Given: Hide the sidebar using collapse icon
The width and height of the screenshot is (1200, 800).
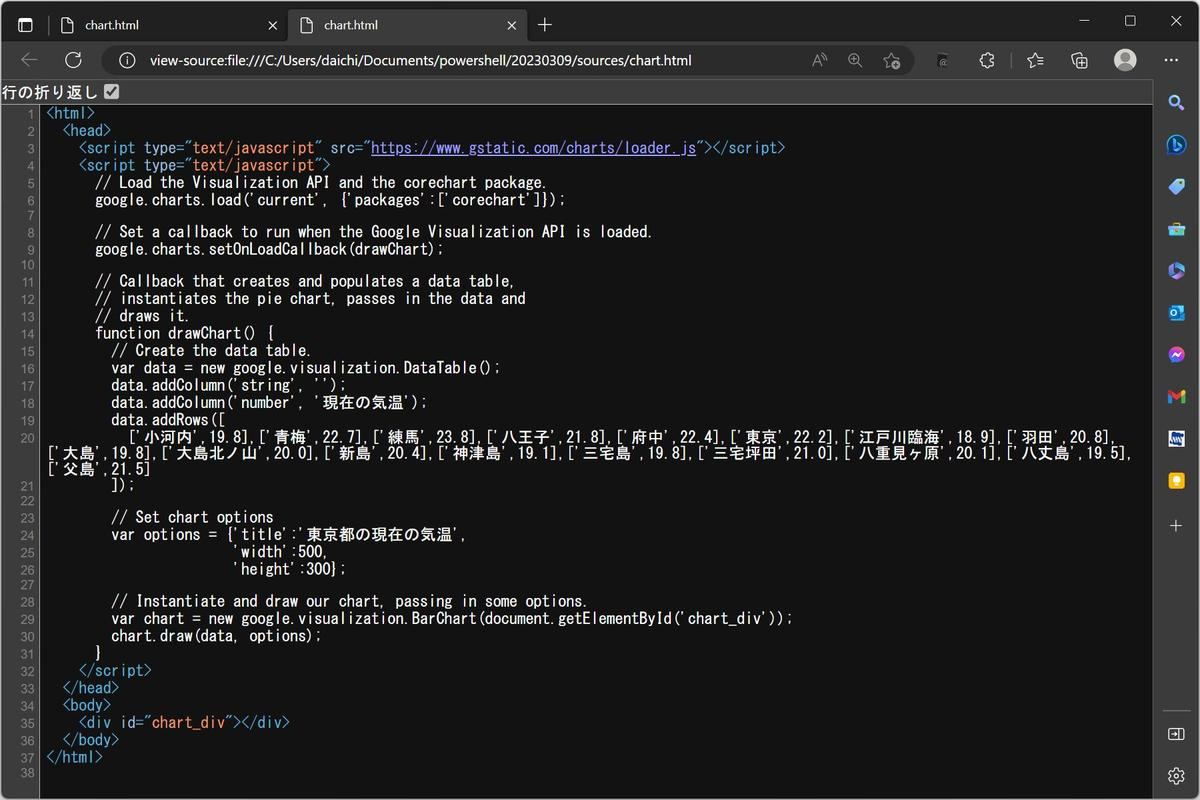Looking at the screenshot, I should pos(1176,734).
